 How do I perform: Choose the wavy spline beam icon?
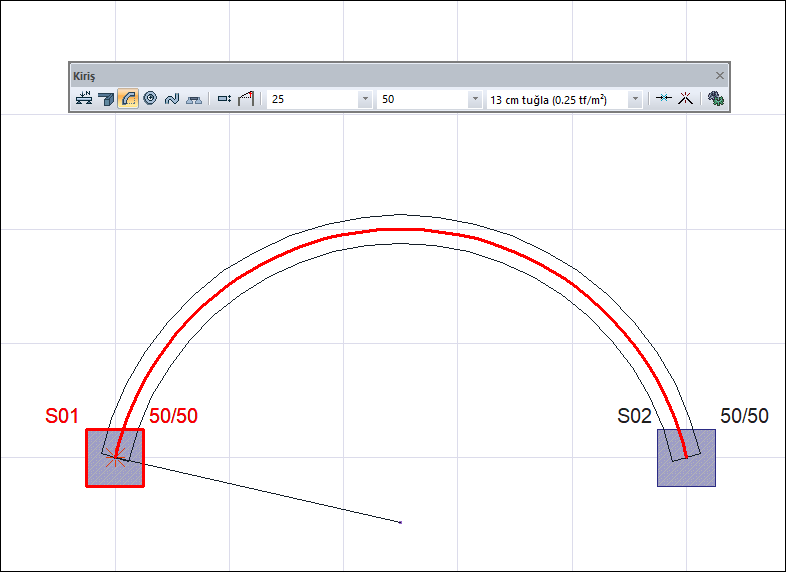pos(172,99)
